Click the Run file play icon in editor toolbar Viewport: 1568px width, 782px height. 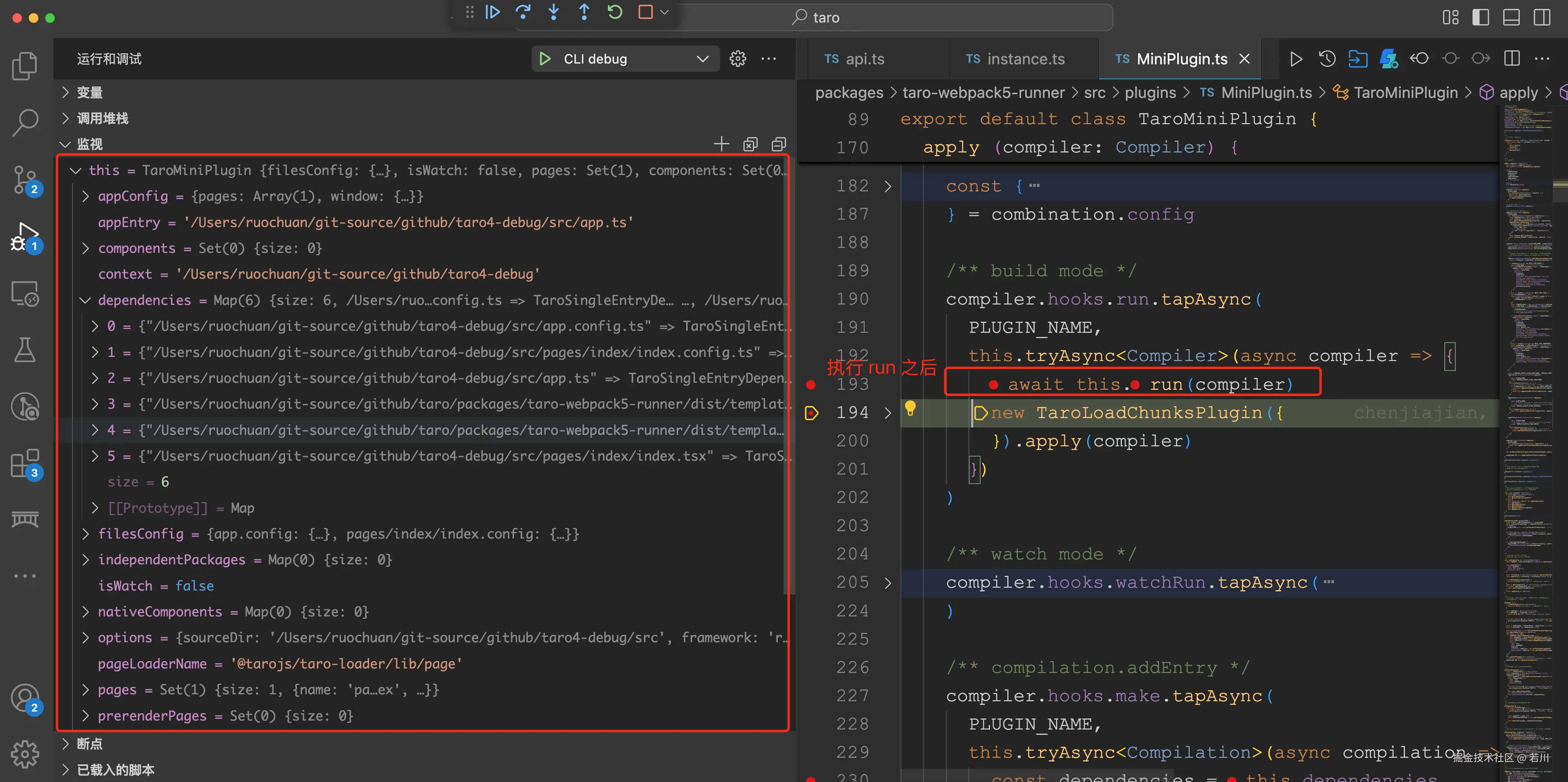[x=1296, y=59]
